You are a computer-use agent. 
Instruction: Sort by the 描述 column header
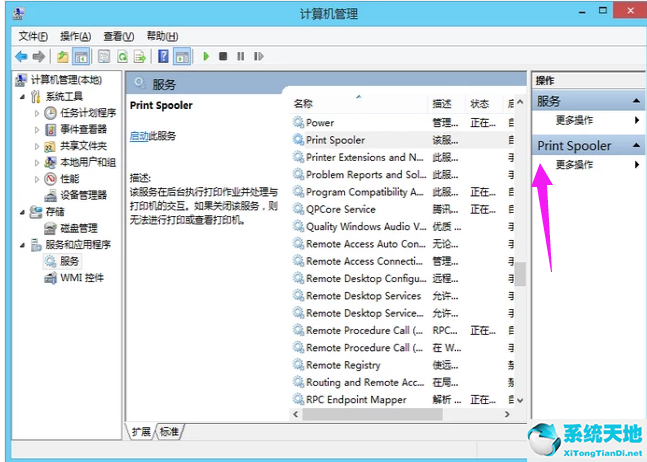tap(446, 104)
